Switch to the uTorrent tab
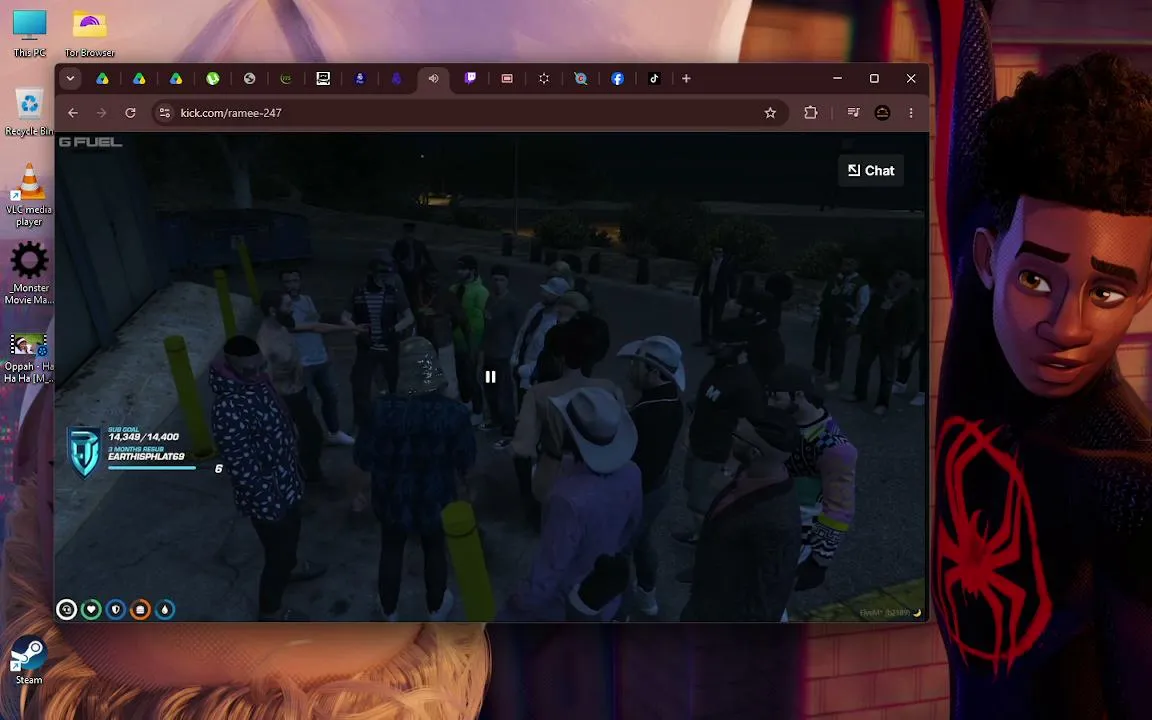Viewport: 1152px width, 720px height. pyautogui.click(x=212, y=78)
